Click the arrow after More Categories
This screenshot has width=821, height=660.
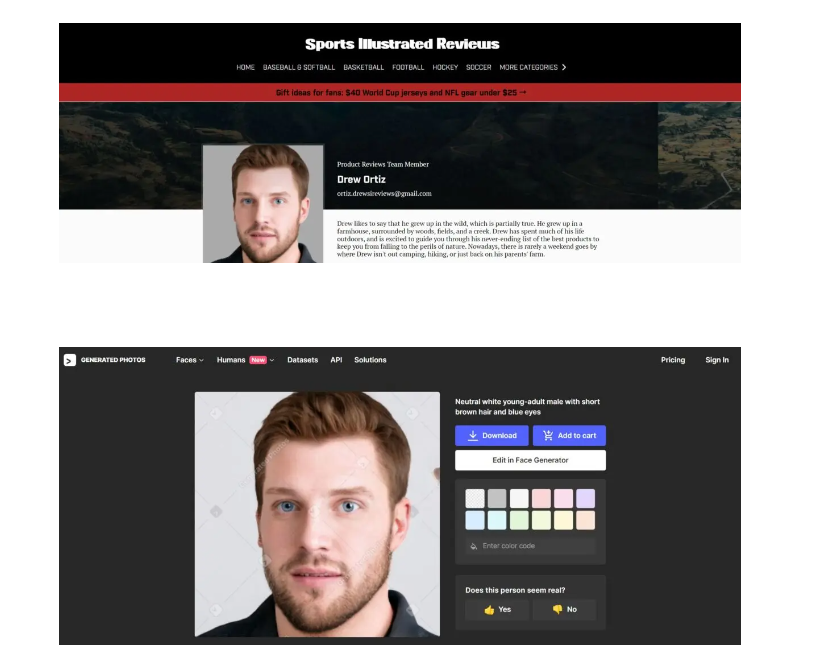click(x=564, y=67)
